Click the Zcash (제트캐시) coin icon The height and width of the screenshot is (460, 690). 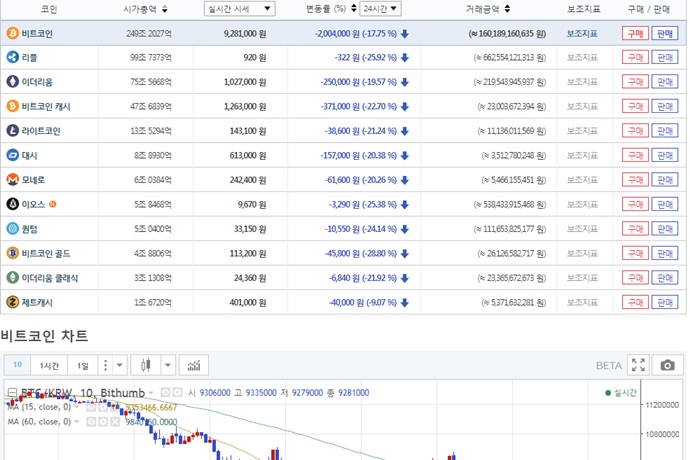tap(12, 302)
